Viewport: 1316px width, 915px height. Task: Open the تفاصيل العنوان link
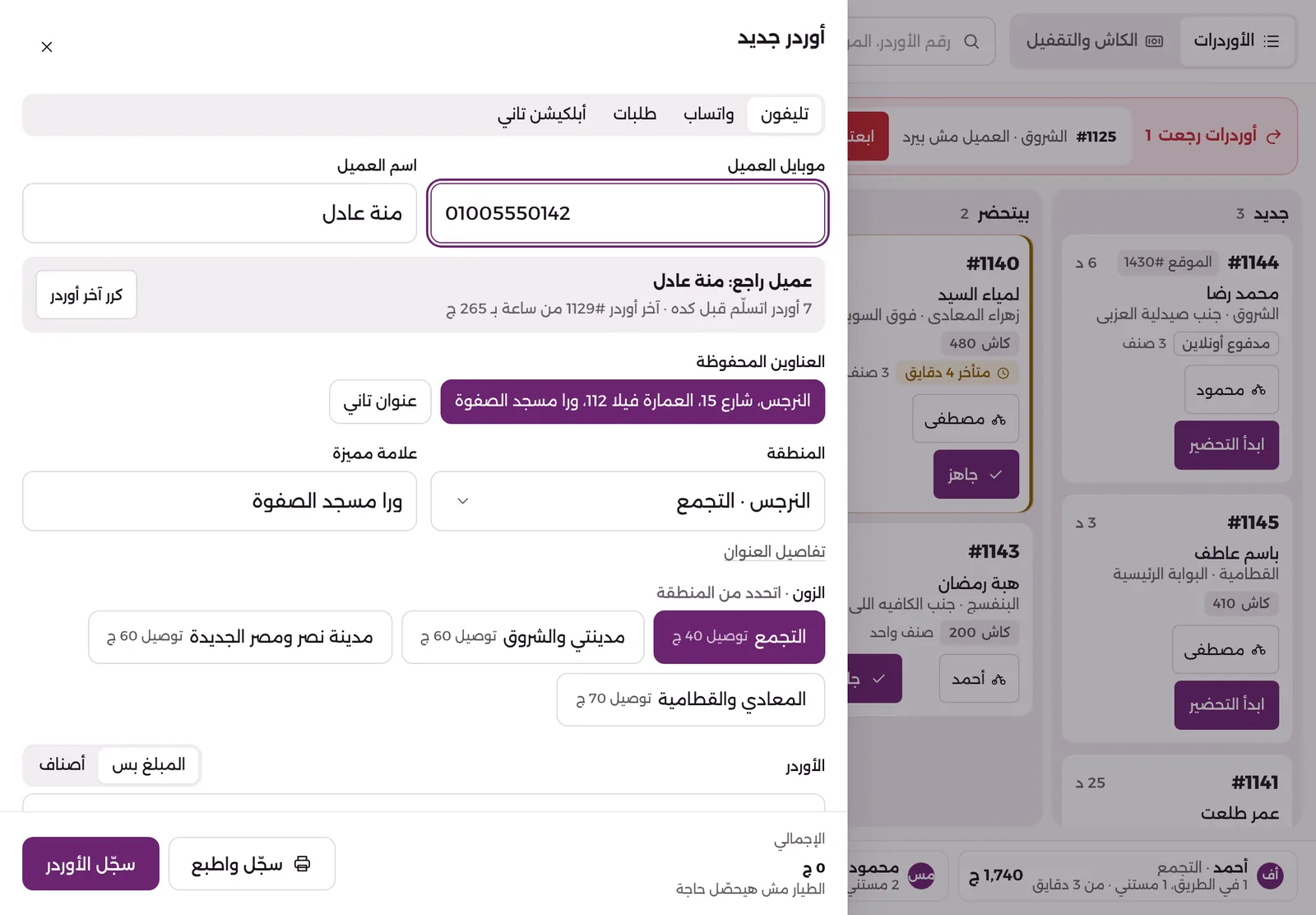point(774,552)
